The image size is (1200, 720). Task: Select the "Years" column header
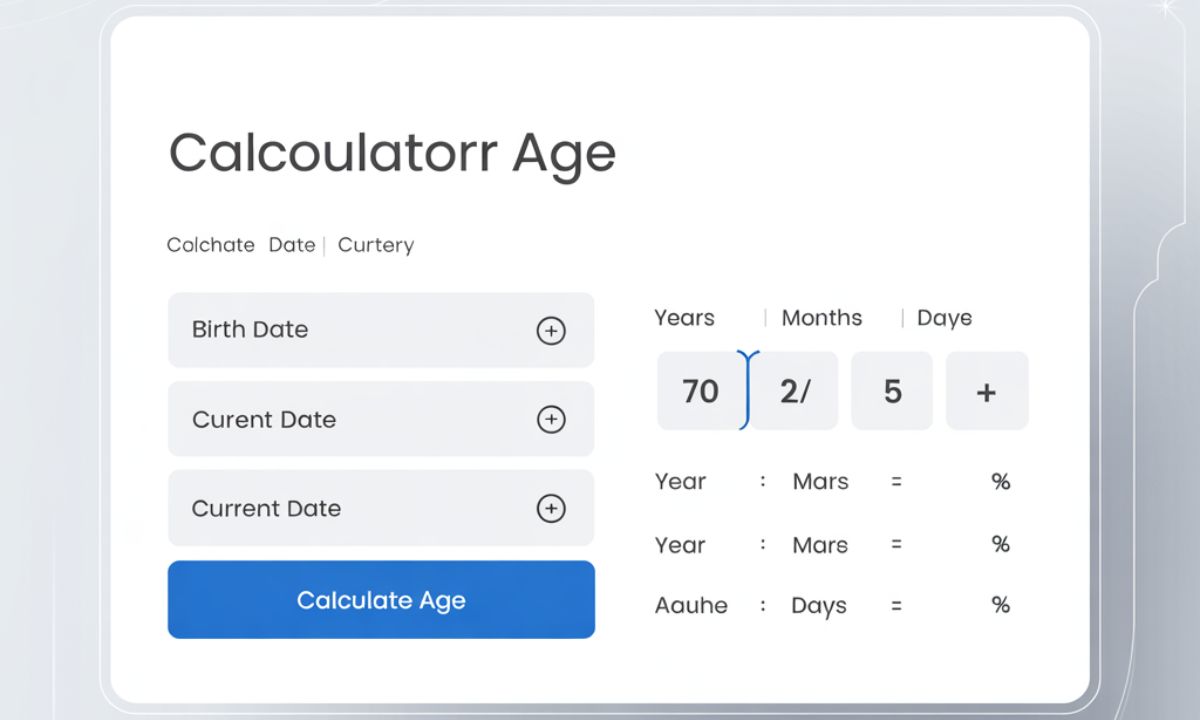click(684, 318)
